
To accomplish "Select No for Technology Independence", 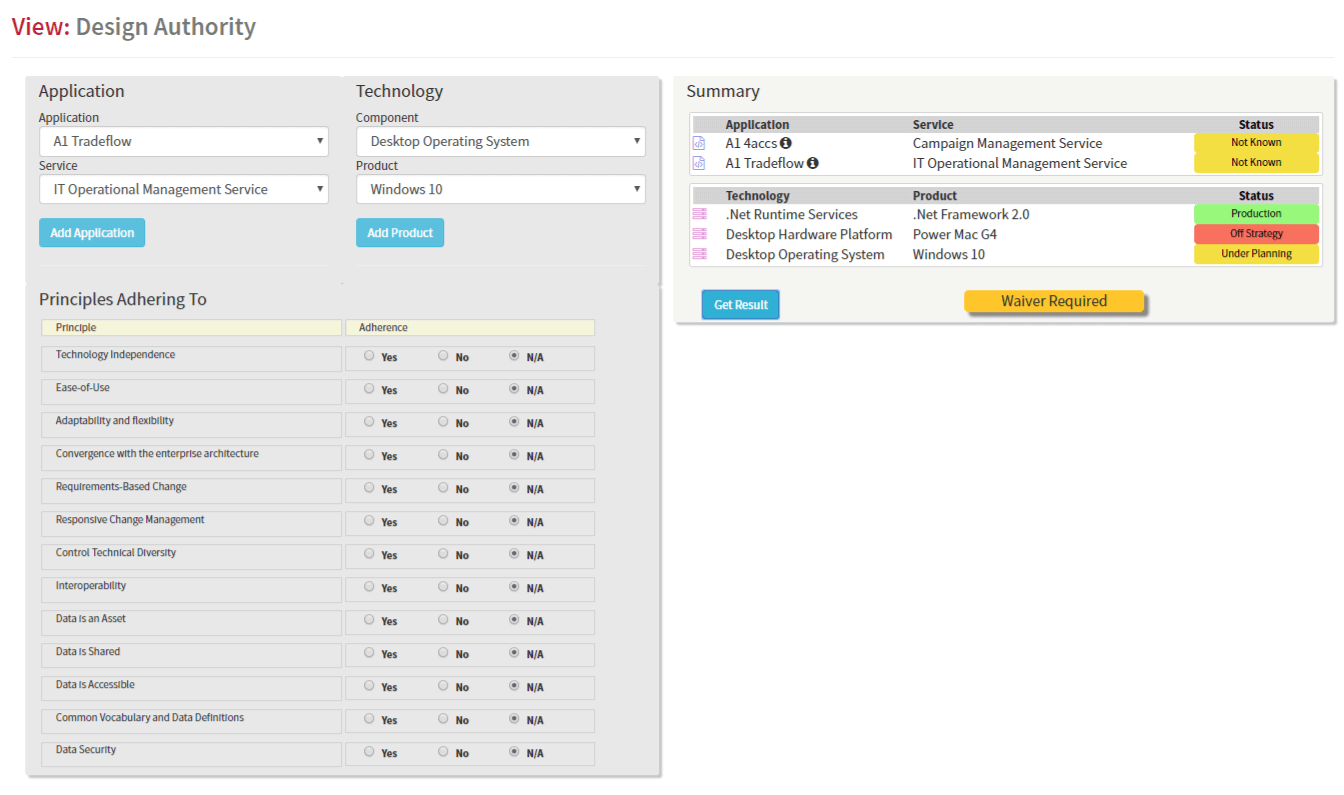I will click(x=443, y=355).
